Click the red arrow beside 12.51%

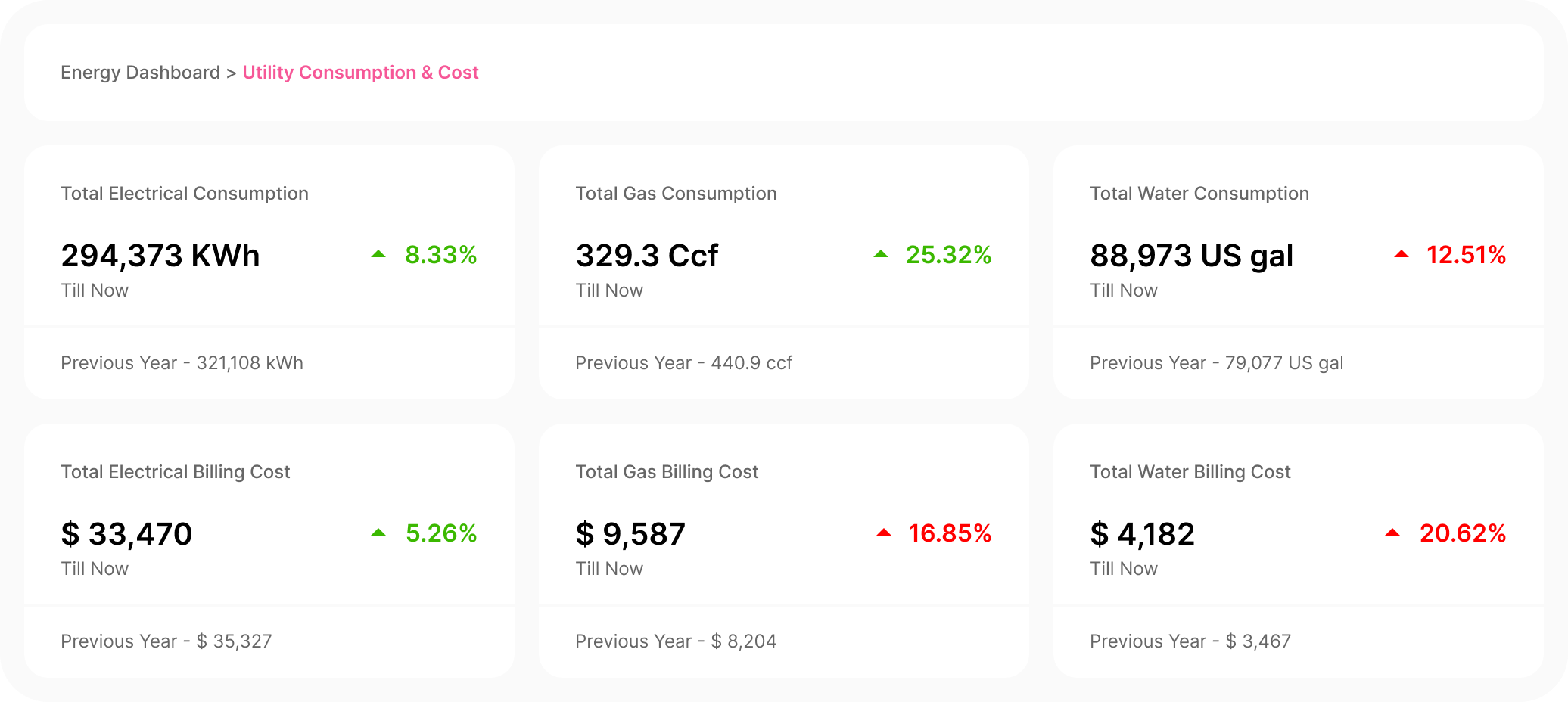coord(1402,255)
